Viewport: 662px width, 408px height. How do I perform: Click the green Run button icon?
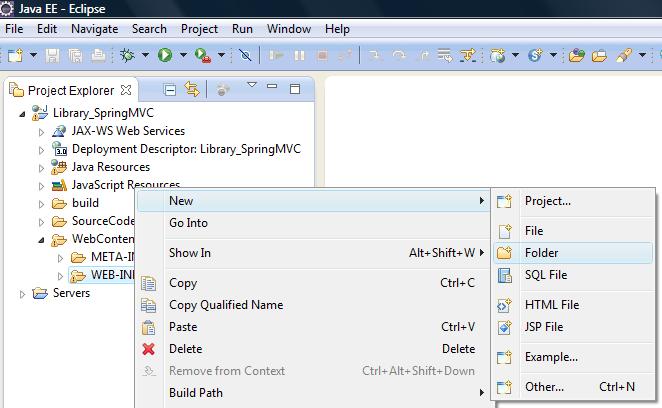165,55
